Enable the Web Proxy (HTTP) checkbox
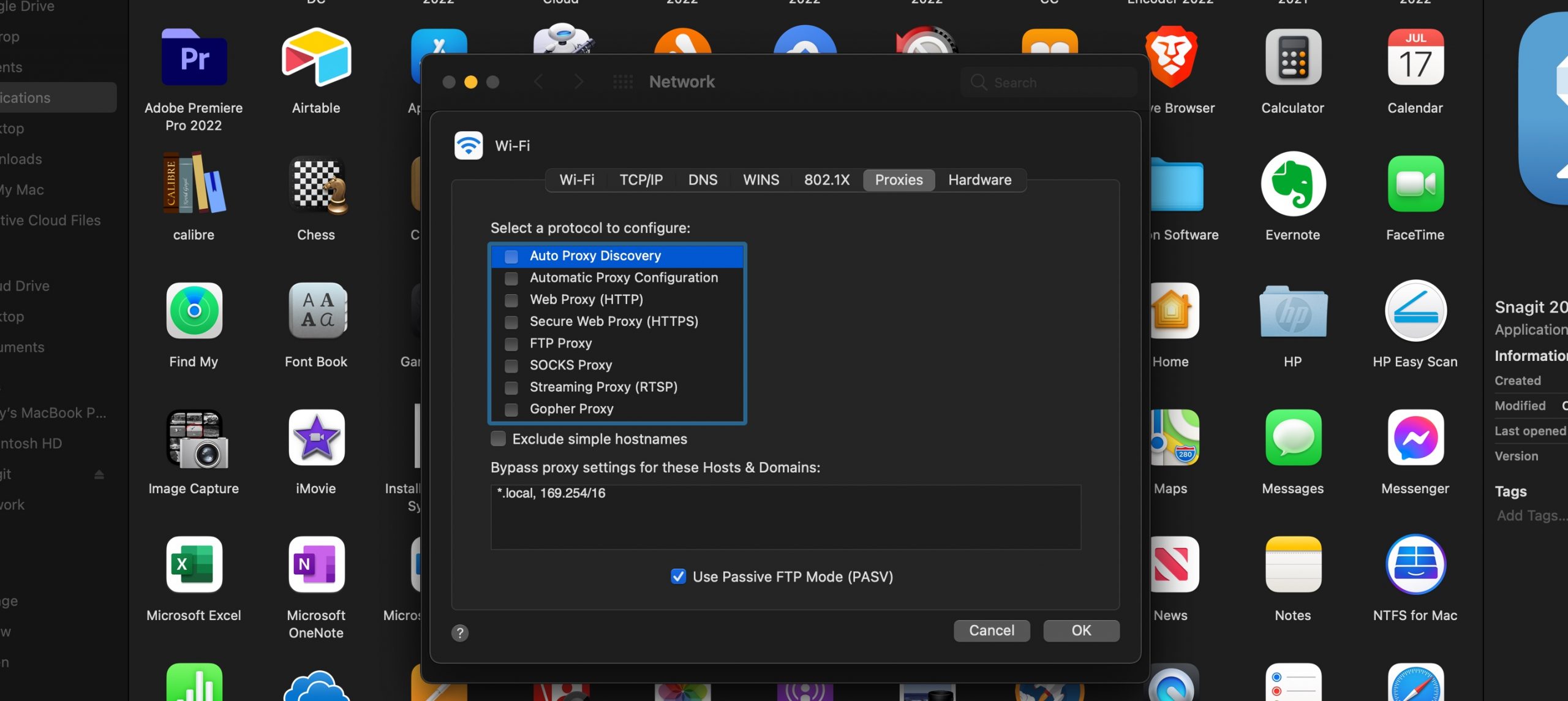This screenshot has height=701, width=1568. coord(511,300)
